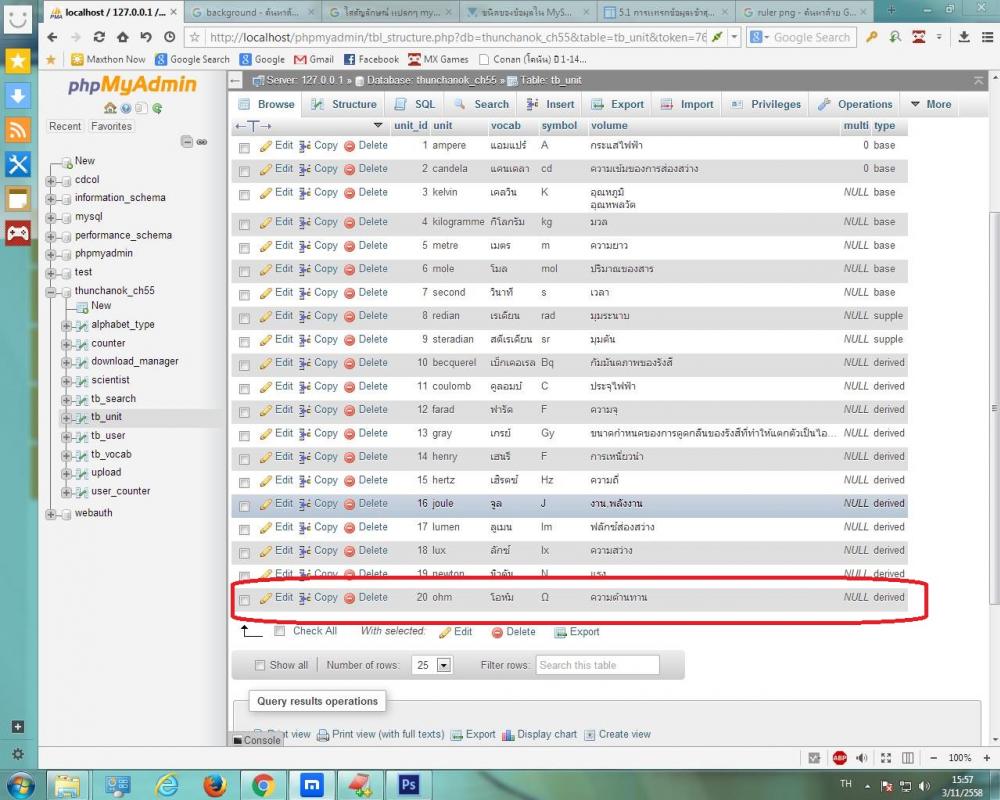Viewport: 1000px width, 800px height.
Task: Tick the checkbox for joule row
Action: coord(244,506)
